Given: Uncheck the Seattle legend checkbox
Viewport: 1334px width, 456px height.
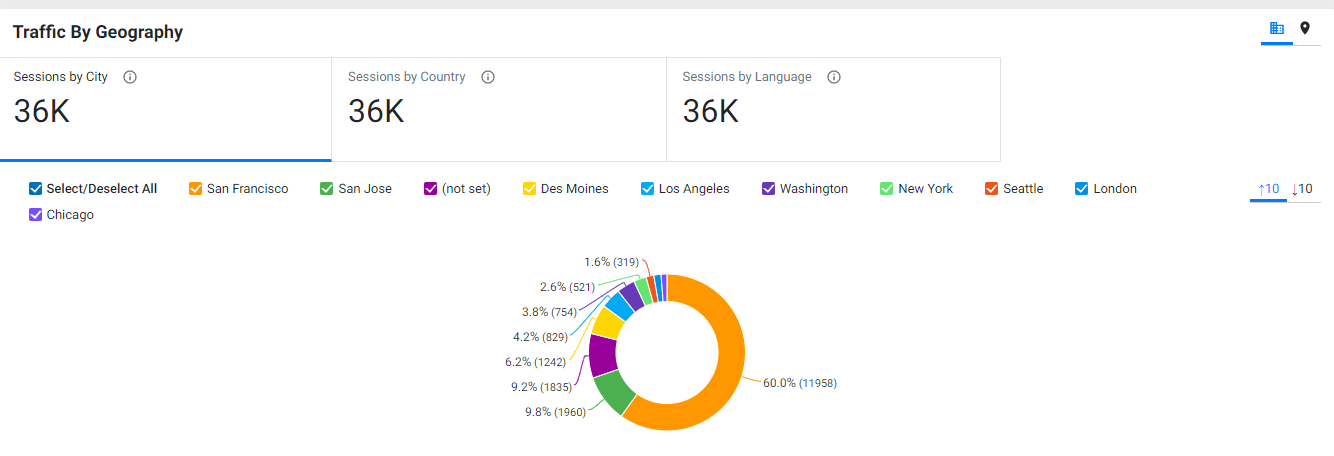Looking at the screenshot, I should (992, 189).
